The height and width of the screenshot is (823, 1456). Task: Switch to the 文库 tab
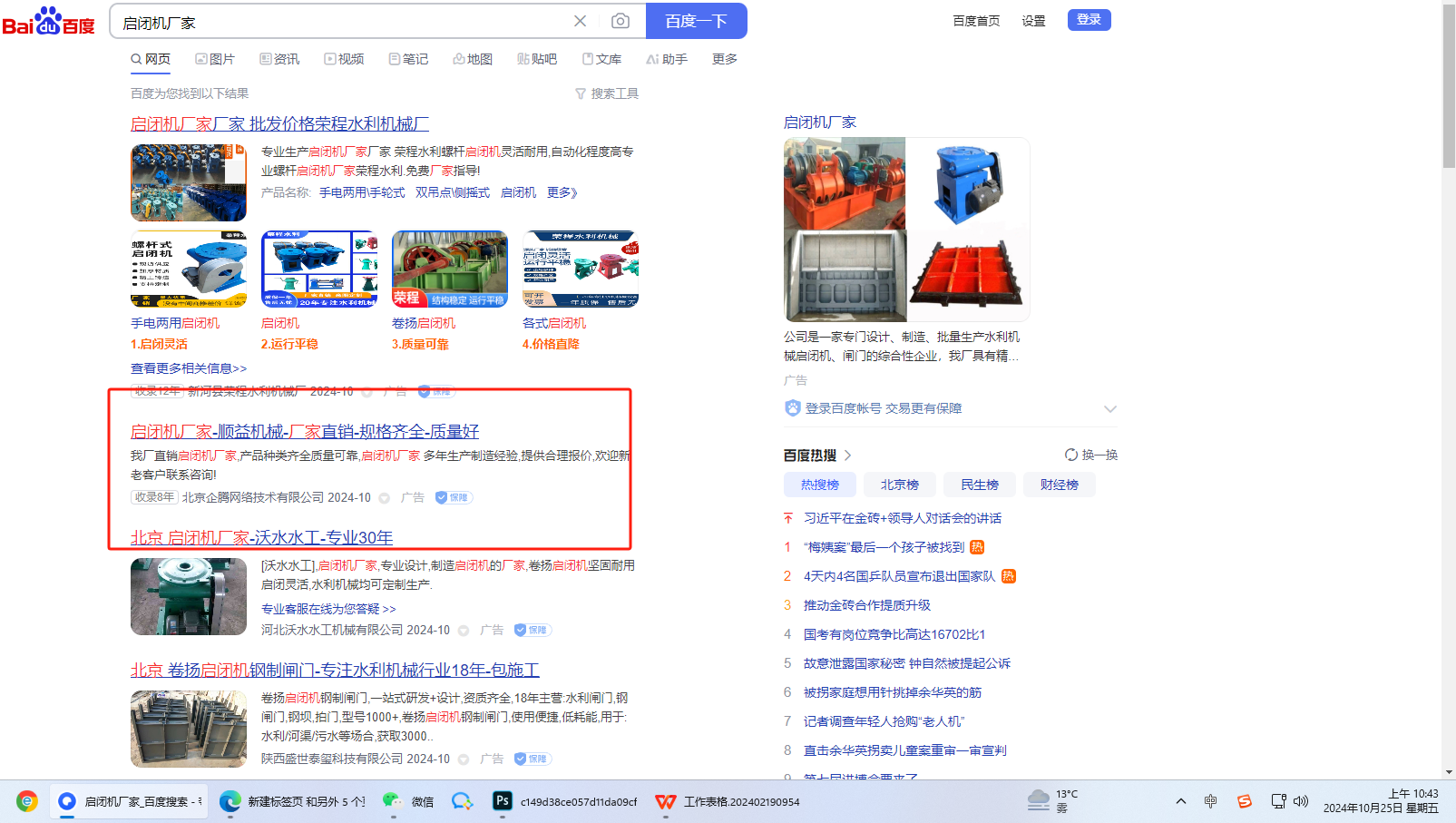(x=601, y=59)
